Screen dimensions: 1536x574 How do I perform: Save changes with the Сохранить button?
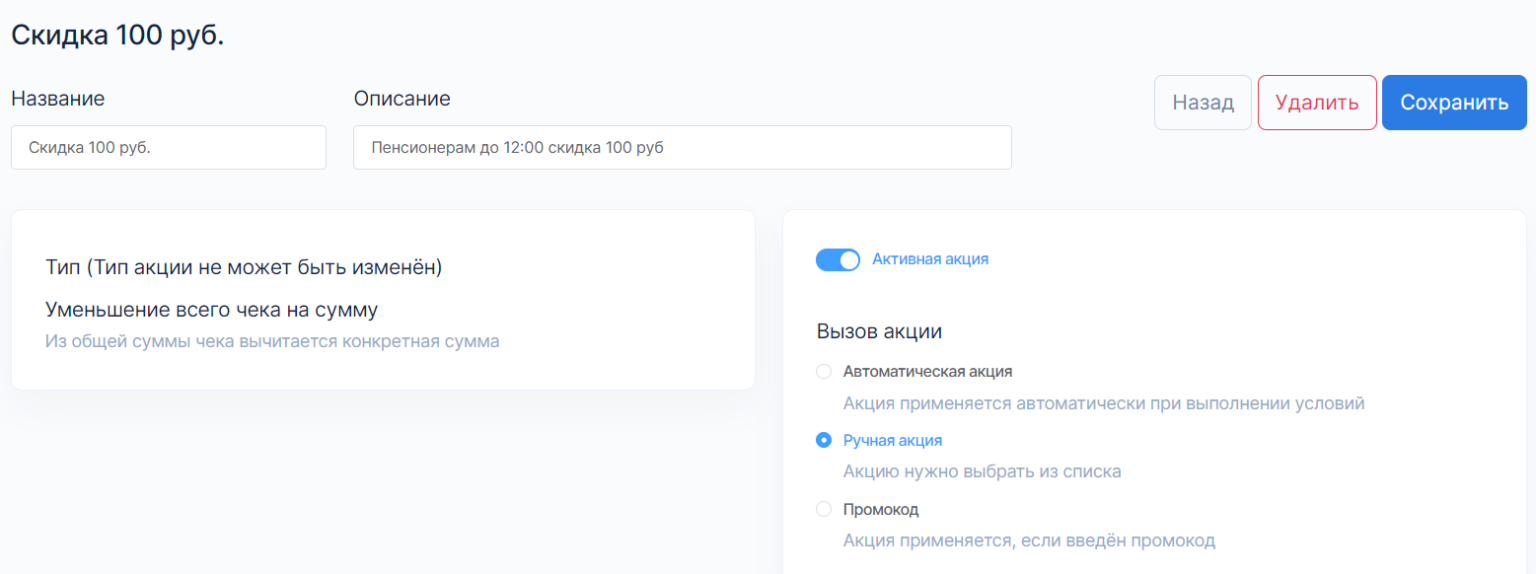click(x=1454, y=103)
